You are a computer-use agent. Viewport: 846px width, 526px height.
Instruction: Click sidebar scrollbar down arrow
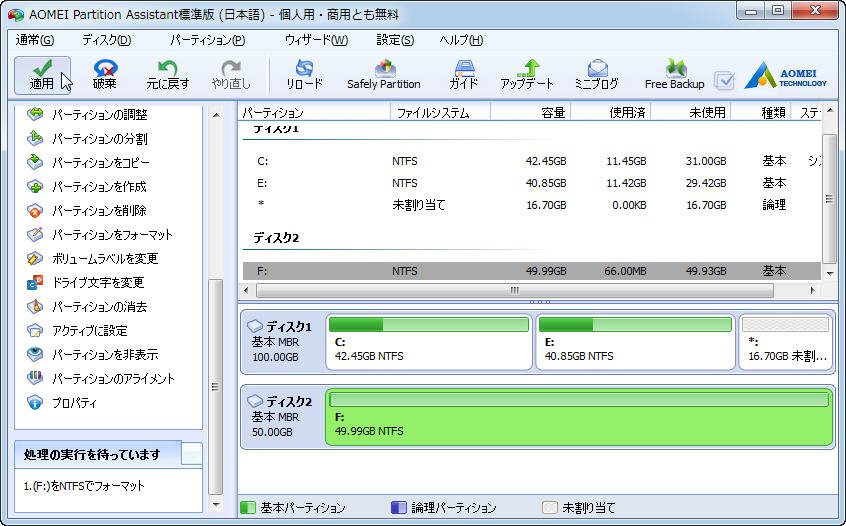point(216,505)
